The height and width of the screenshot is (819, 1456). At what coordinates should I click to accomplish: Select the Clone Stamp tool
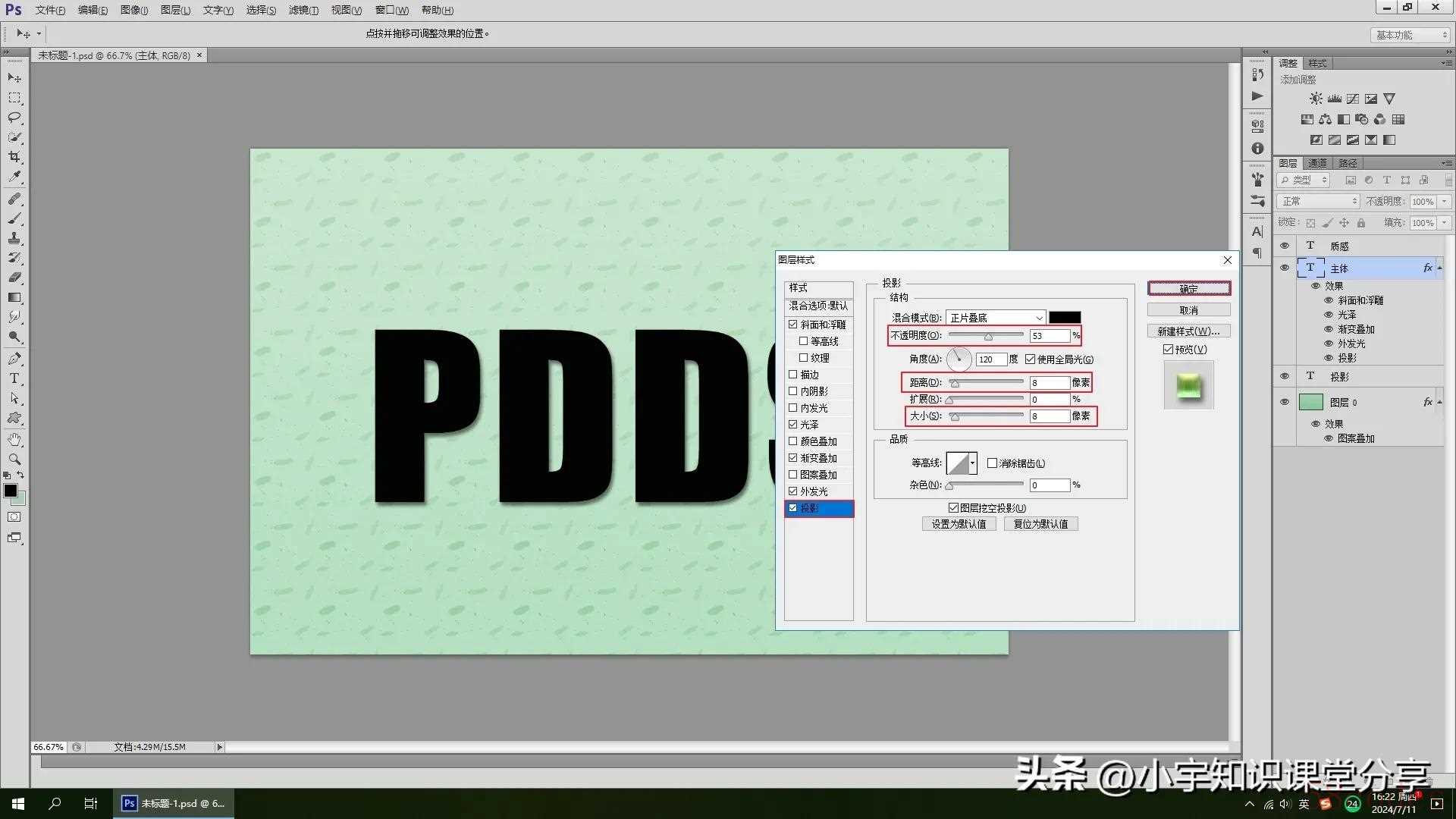tap(14, 238)
